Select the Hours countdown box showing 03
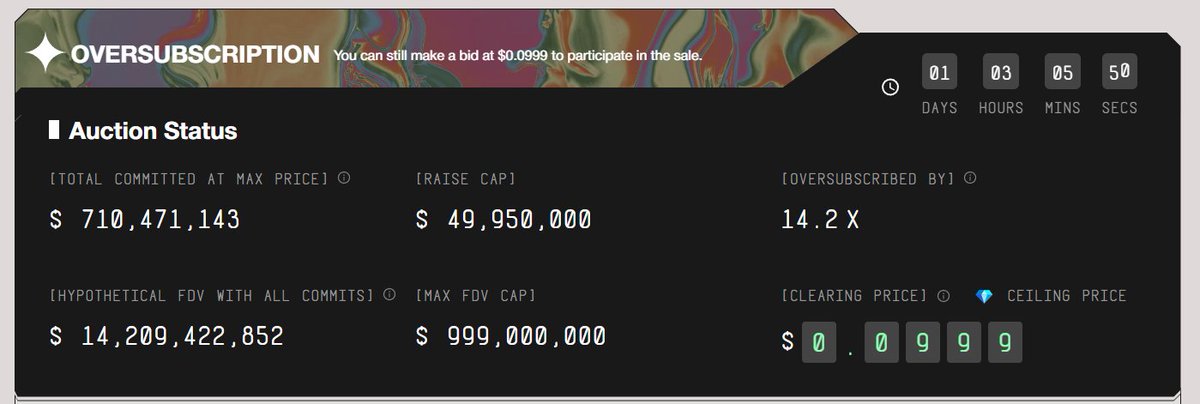The height and width of the screenshot is (404, 1200). pos(1001,72)
